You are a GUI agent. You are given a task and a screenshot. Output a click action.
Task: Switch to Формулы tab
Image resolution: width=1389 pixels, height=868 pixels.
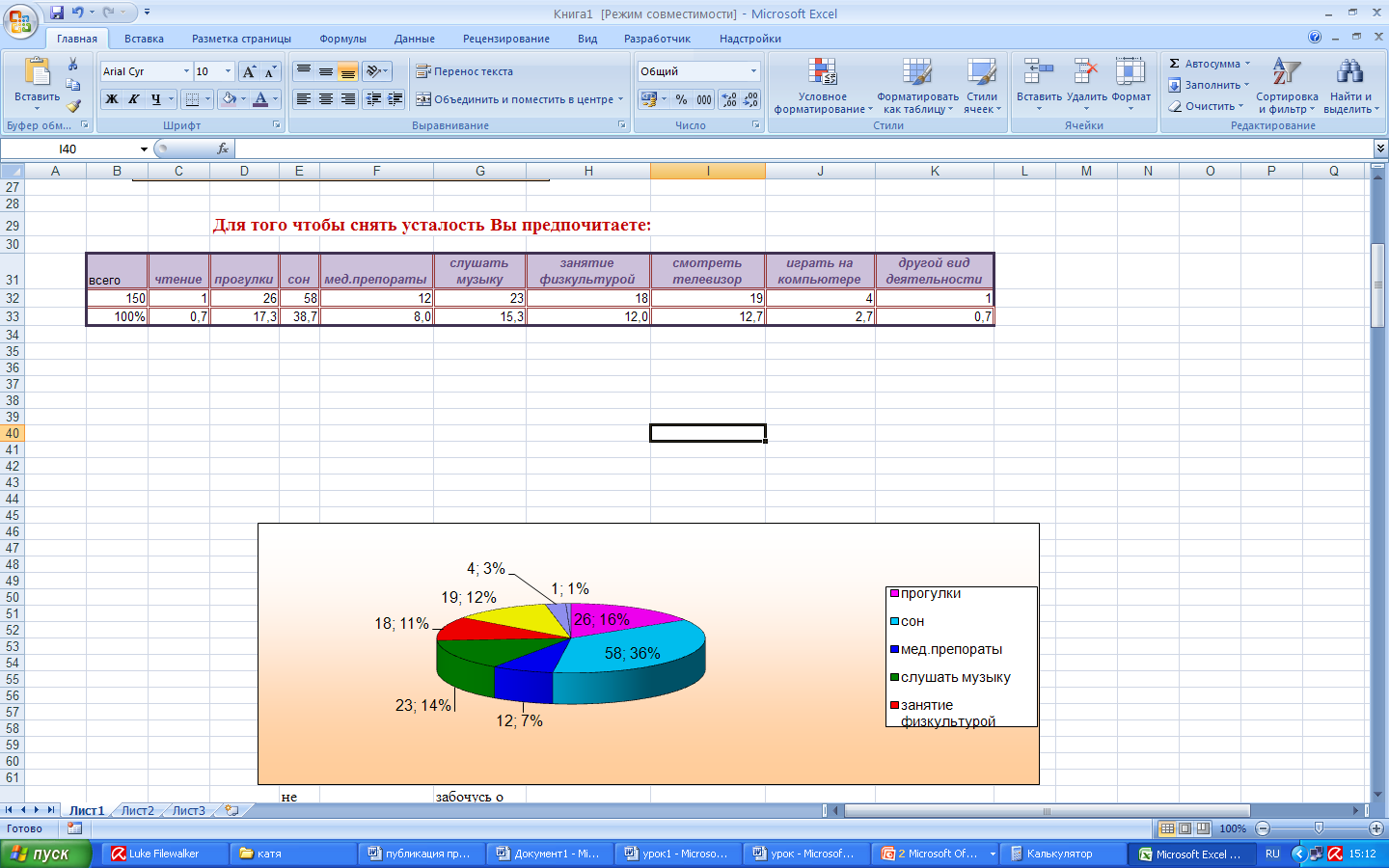click(x=342, y=39)
